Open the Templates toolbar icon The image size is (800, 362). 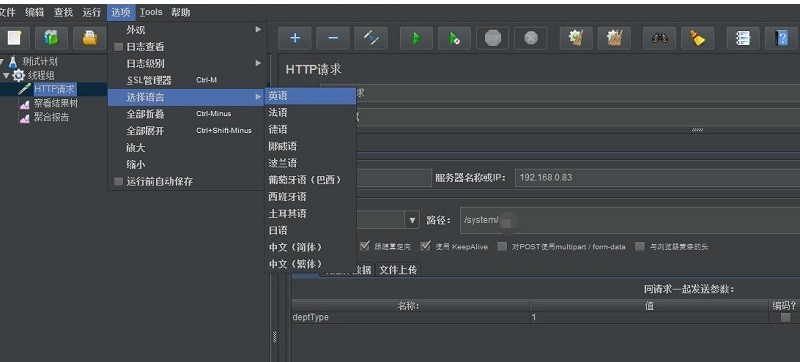click(51, 38)
